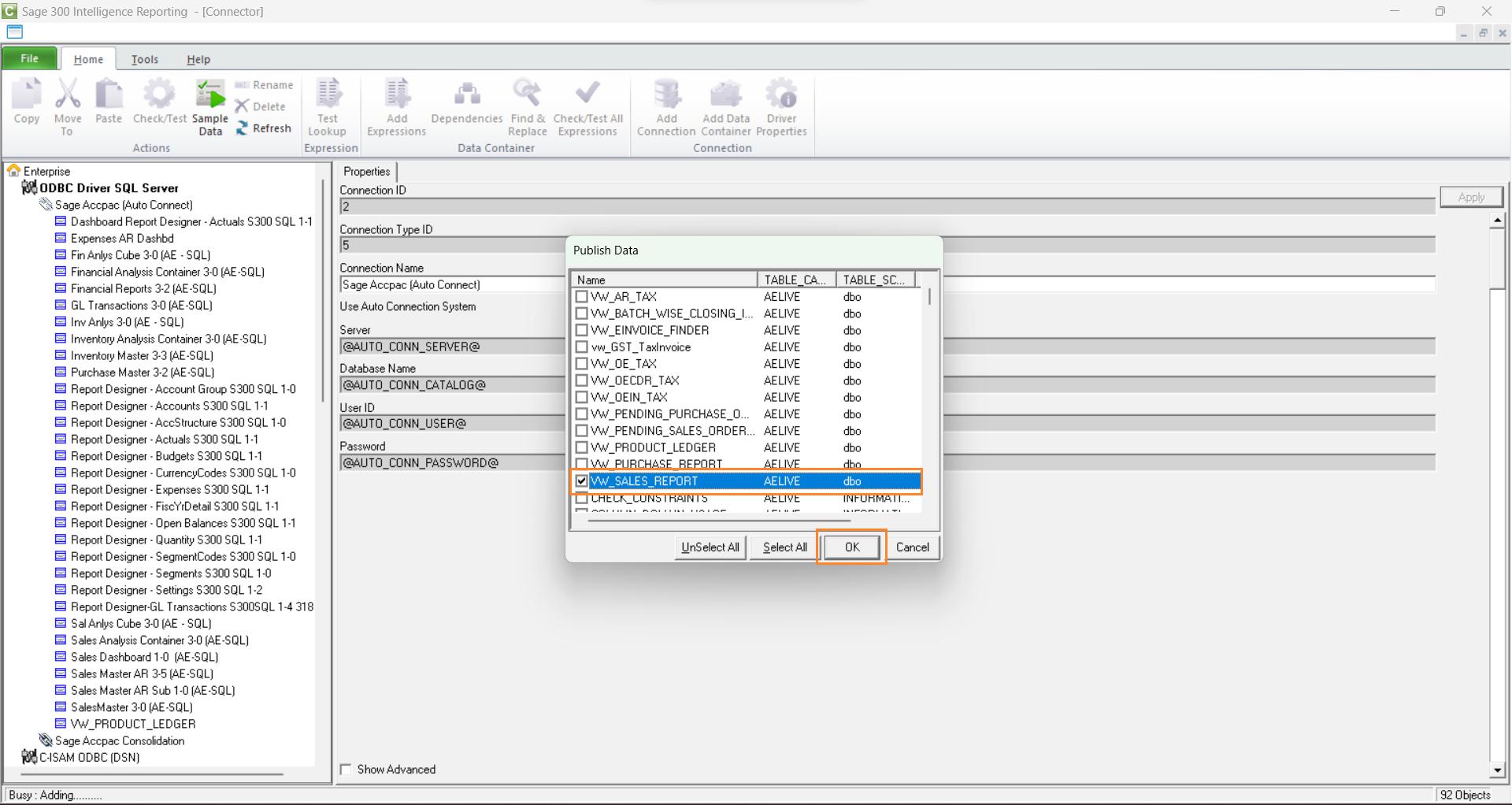Click the Select All button
1512x805 pixels.
coord(784,547)
